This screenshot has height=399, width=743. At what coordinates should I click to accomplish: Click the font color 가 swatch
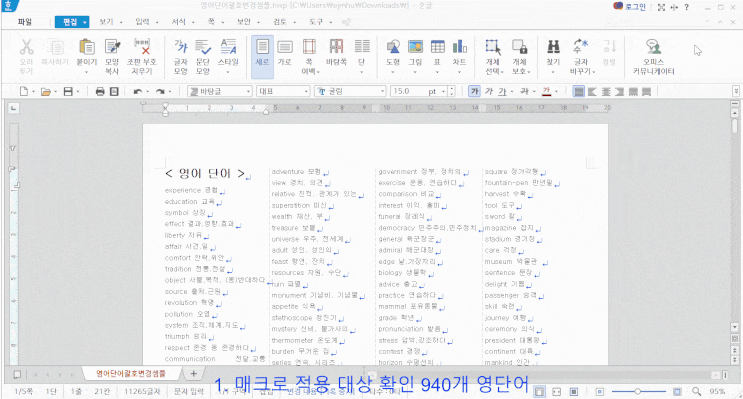pos(546,91)
